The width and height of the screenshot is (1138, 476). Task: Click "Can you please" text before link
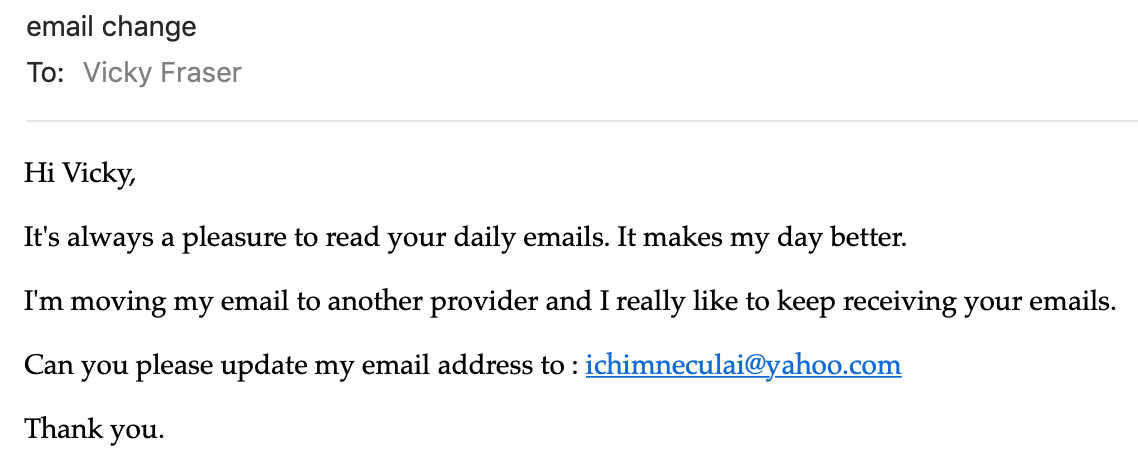tap(118, 365)
